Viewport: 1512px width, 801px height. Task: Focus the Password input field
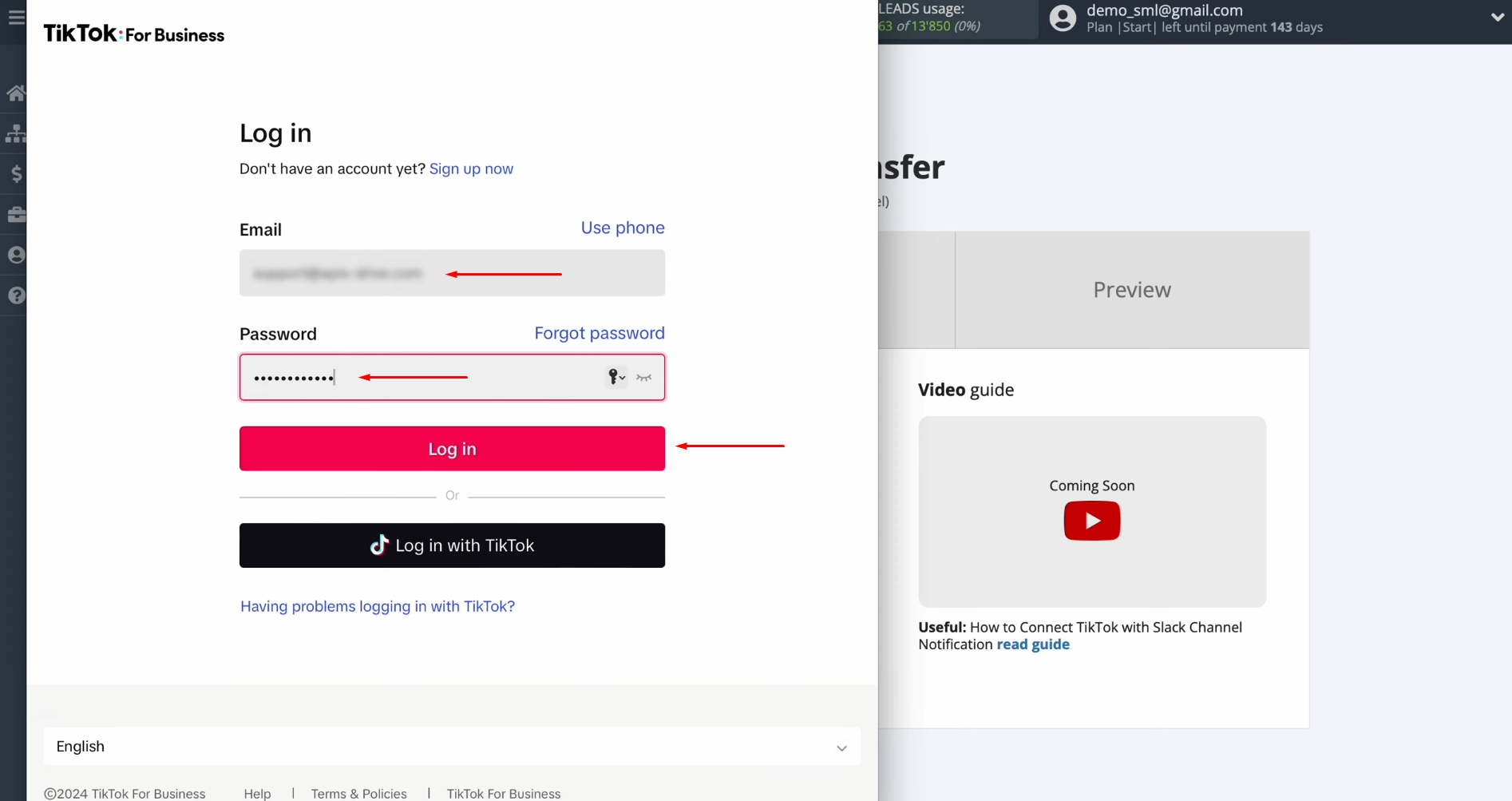[x=452, y=377]
